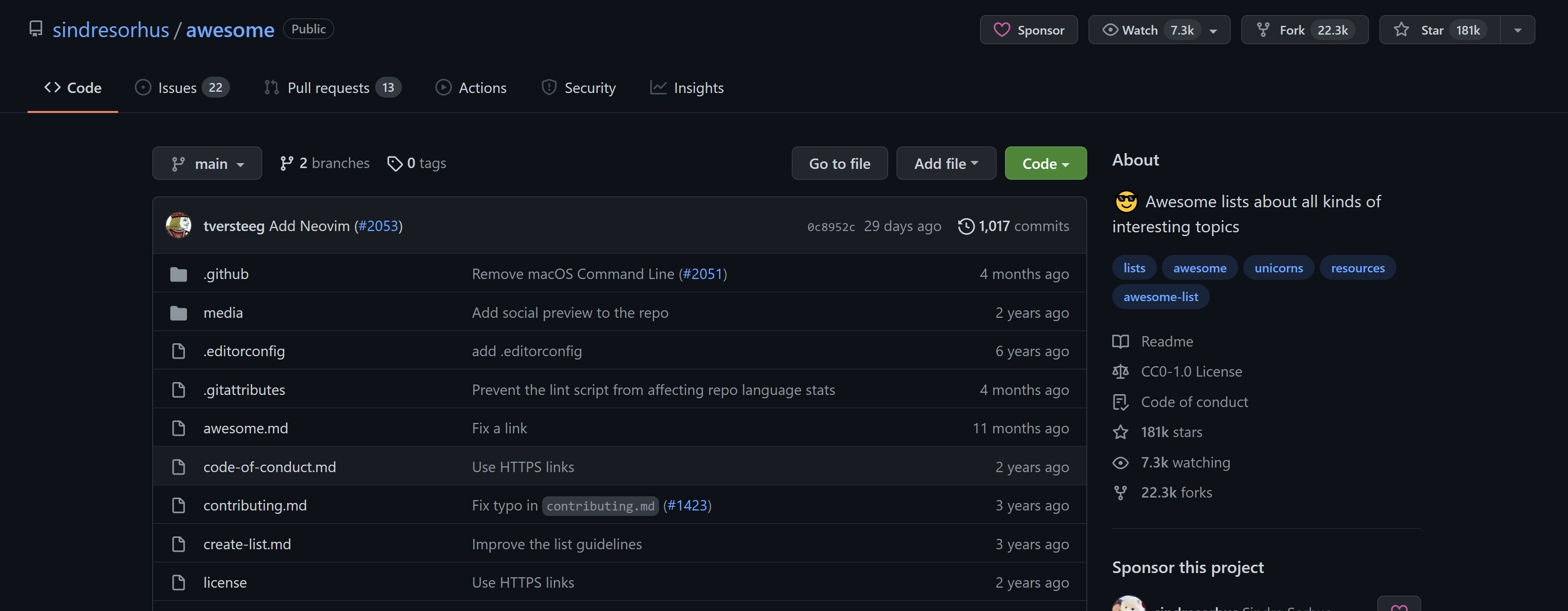1568x611 pixels.
Task: Click the unicorns topic tag
Action: coord(1278,268)
